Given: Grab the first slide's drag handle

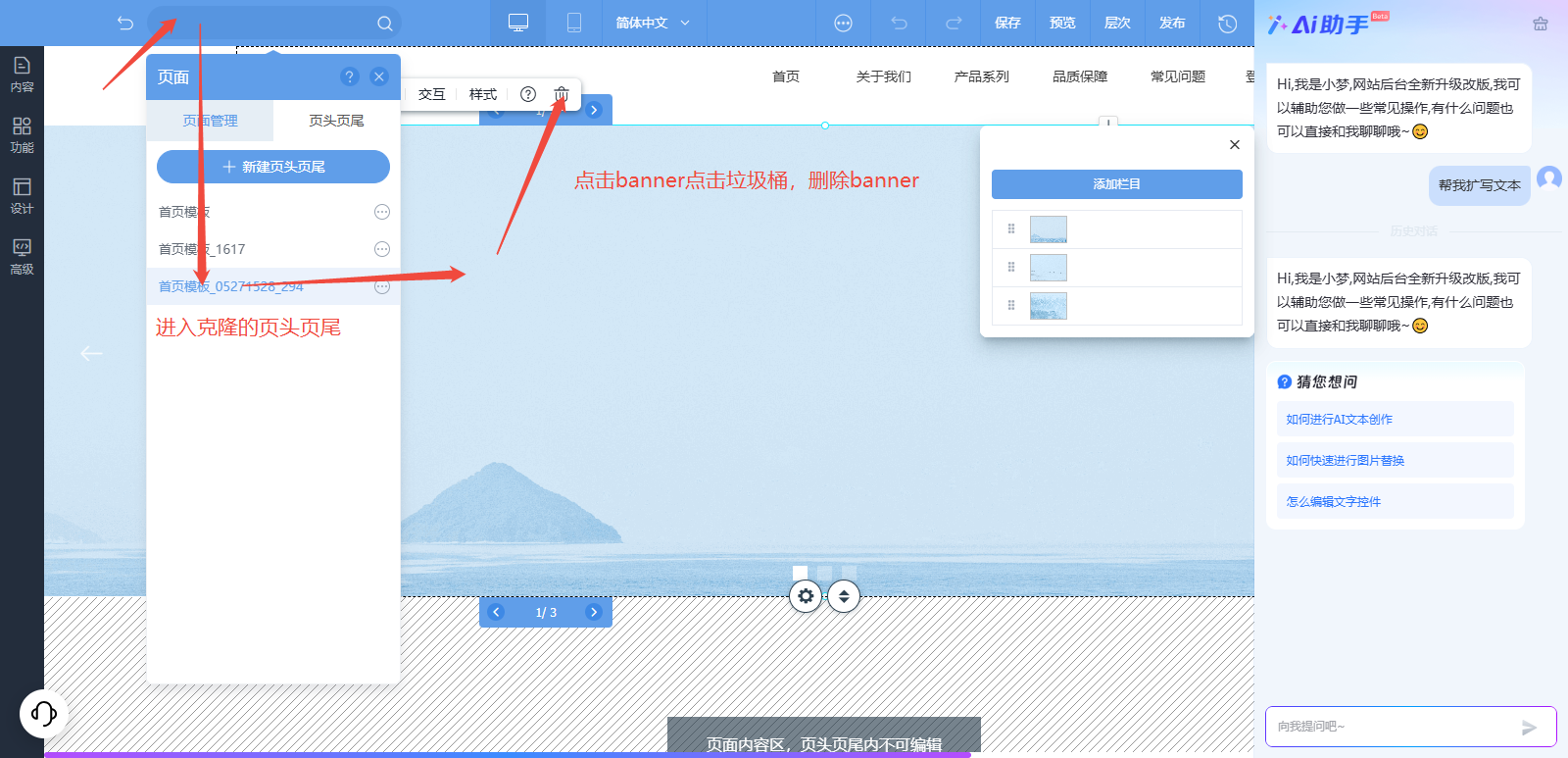Looking at the screenshot, I should point(1011,228).
